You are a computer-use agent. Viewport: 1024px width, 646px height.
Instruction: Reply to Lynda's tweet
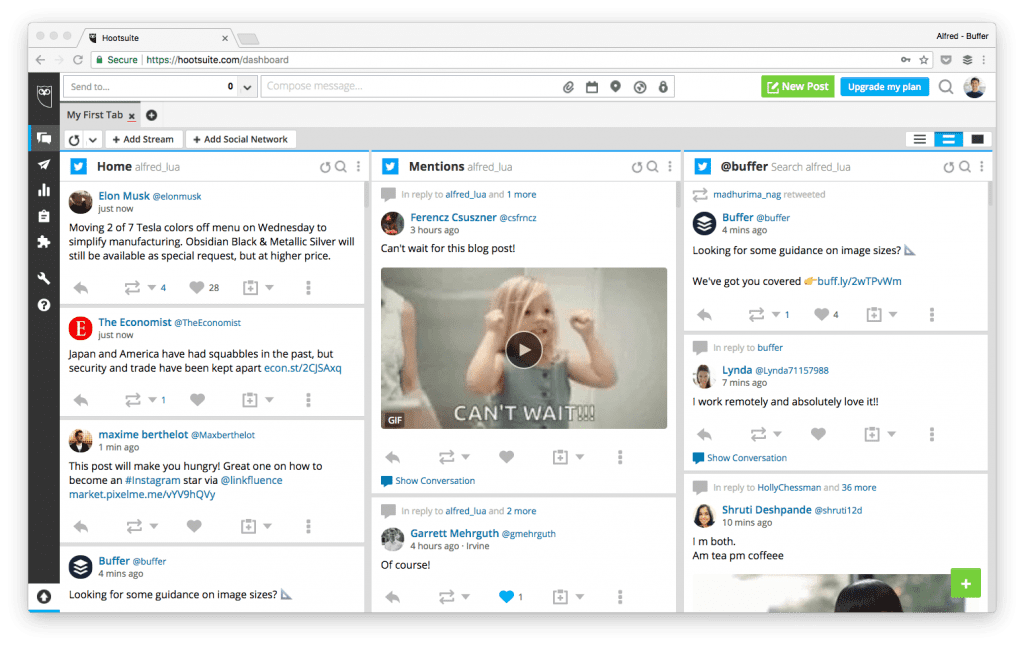(704, 434)
